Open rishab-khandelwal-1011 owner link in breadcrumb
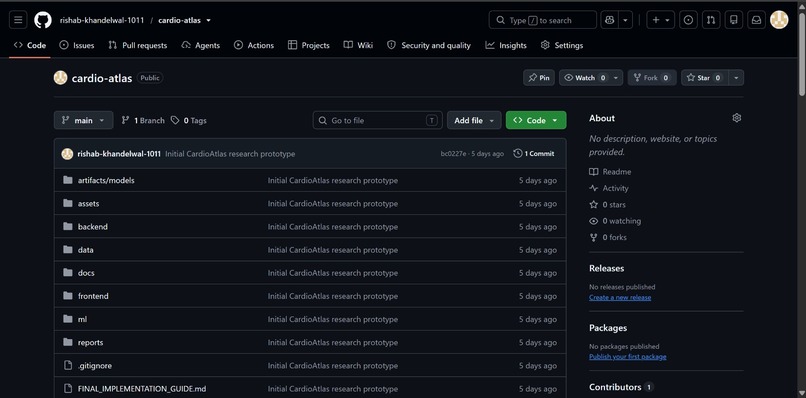 102,21
